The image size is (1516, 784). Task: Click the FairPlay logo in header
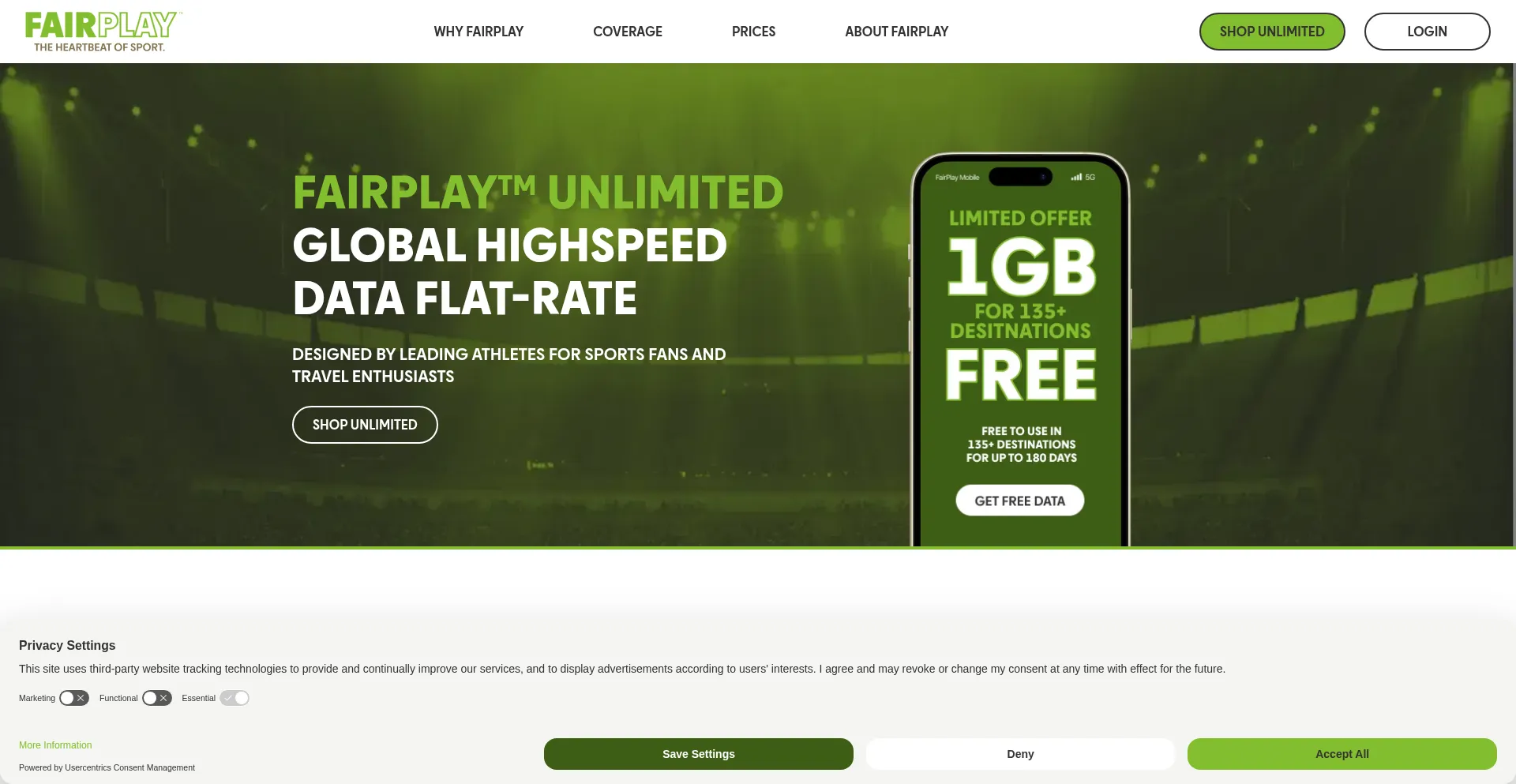pos(103,32)
